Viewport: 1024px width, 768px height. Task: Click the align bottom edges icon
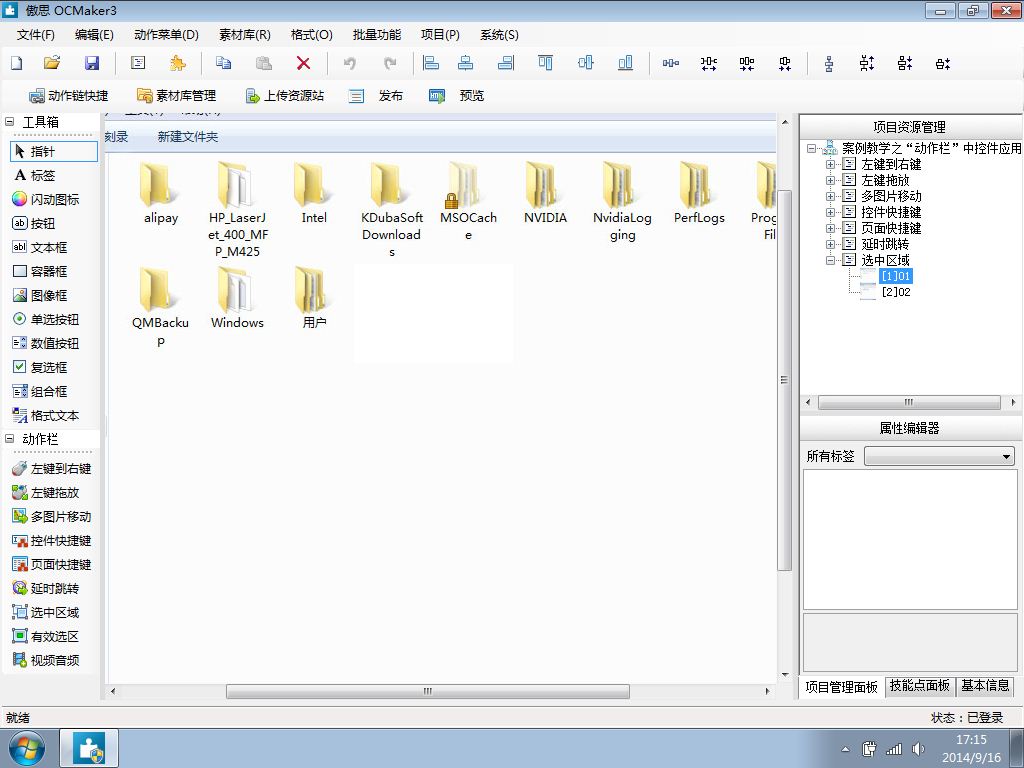click(x=626, y=63)
